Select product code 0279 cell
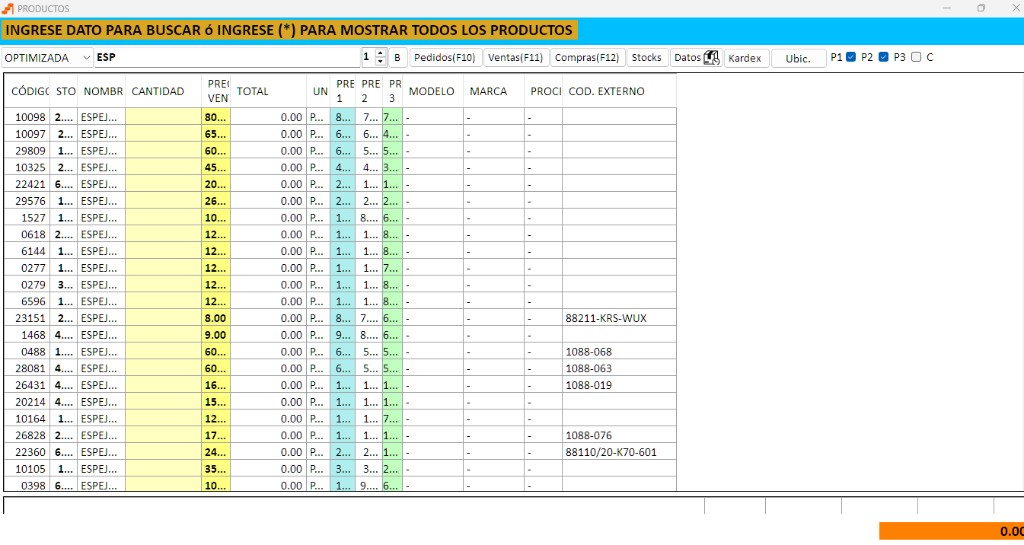This screenshot has width=1024, height=545. [x=27, y=285]
